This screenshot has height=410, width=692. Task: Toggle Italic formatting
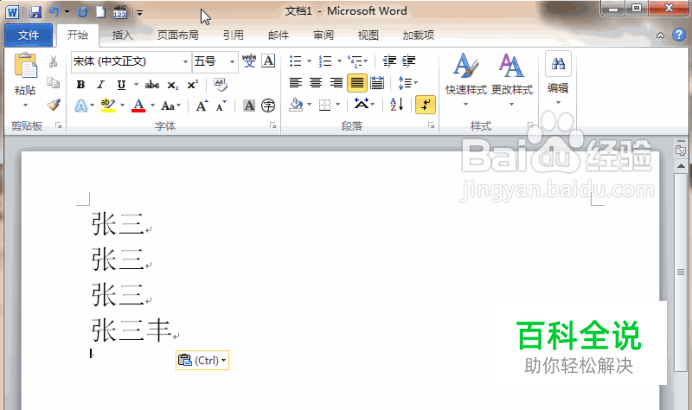click(x=101, y=84)
